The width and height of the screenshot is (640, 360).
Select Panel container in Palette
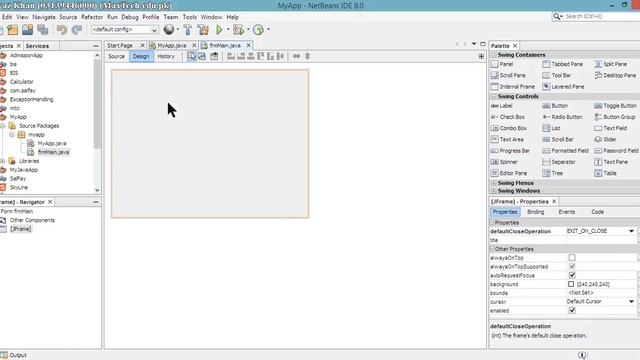pyautogui.click(x=502, y=64)
